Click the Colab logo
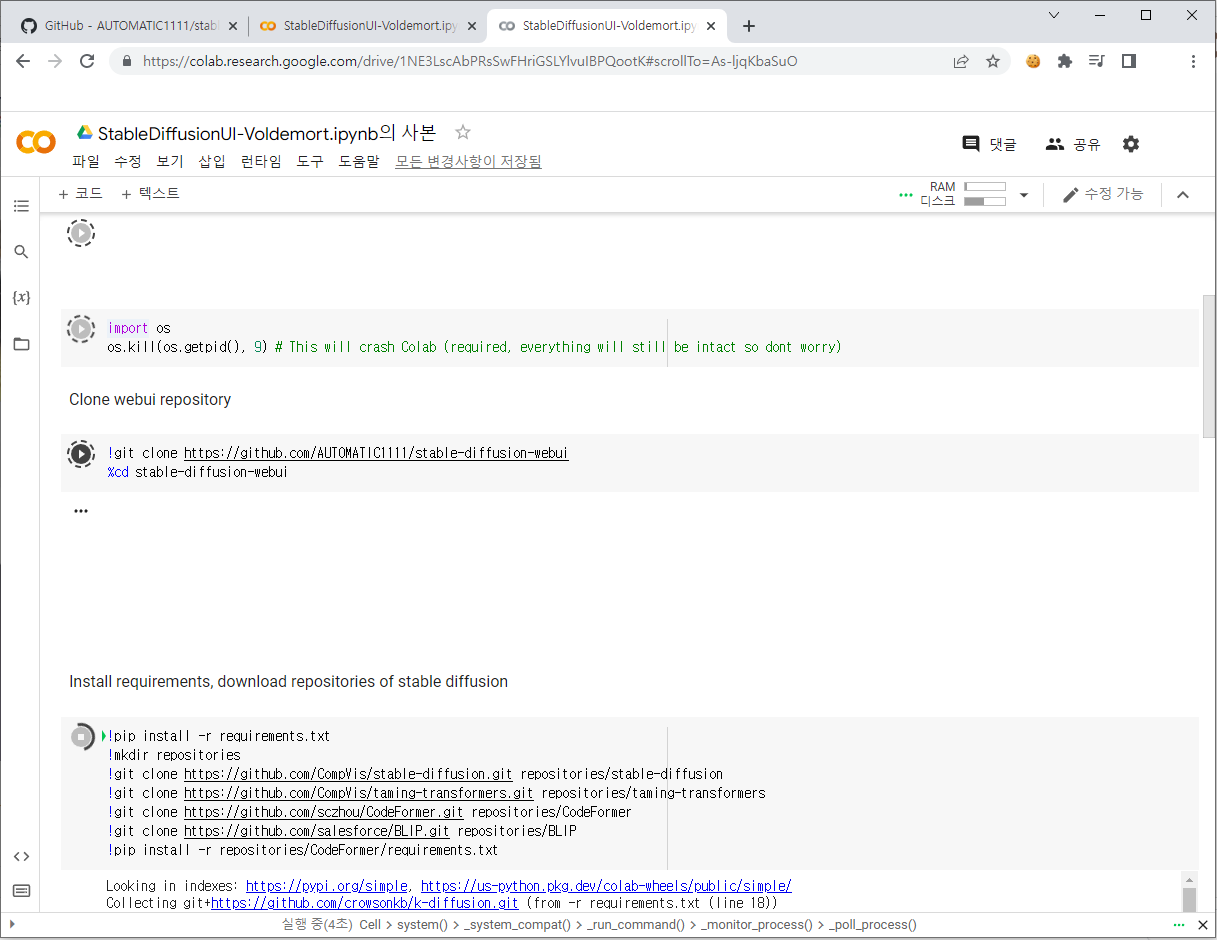1217x940 pixels. (x=36, y=143)
